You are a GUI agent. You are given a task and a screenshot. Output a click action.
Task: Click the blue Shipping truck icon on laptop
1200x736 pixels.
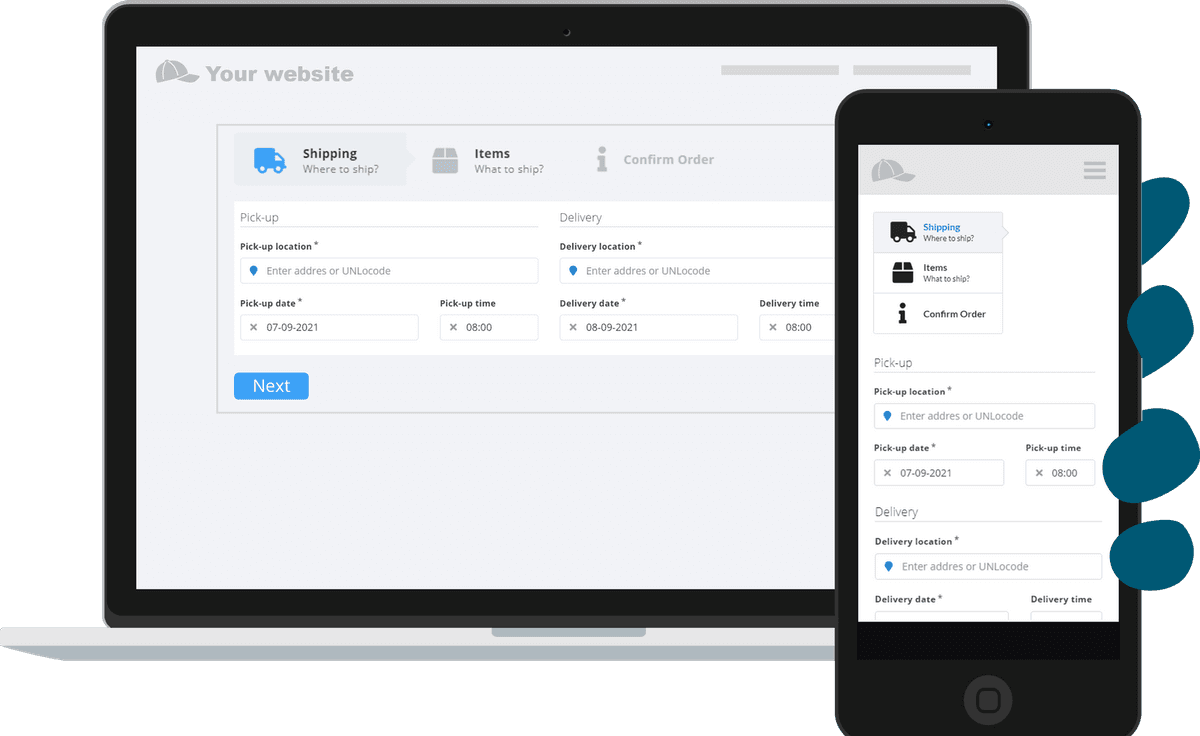[x=269, y=160]
